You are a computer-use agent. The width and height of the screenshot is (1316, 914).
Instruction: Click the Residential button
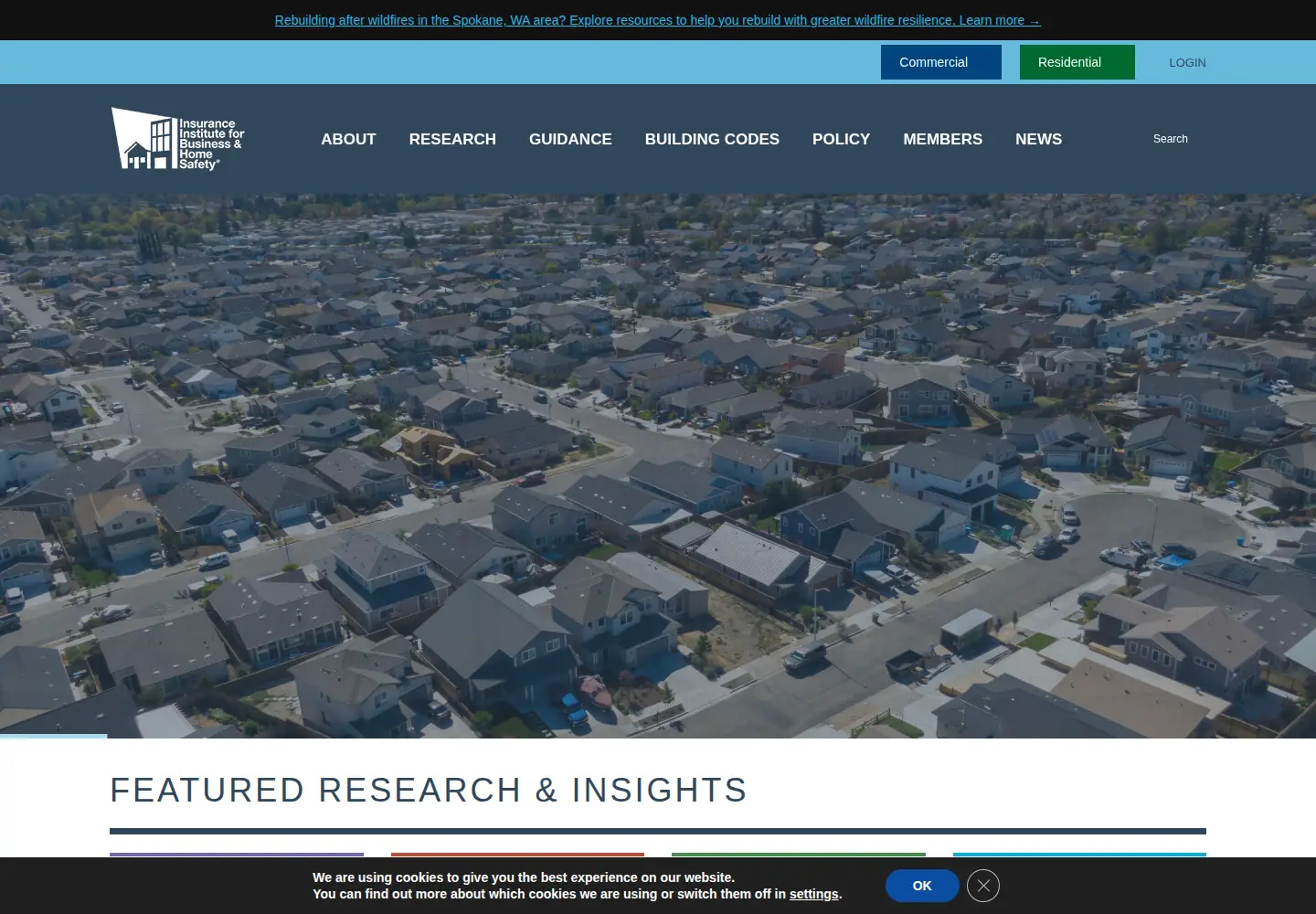(1077, 62)
